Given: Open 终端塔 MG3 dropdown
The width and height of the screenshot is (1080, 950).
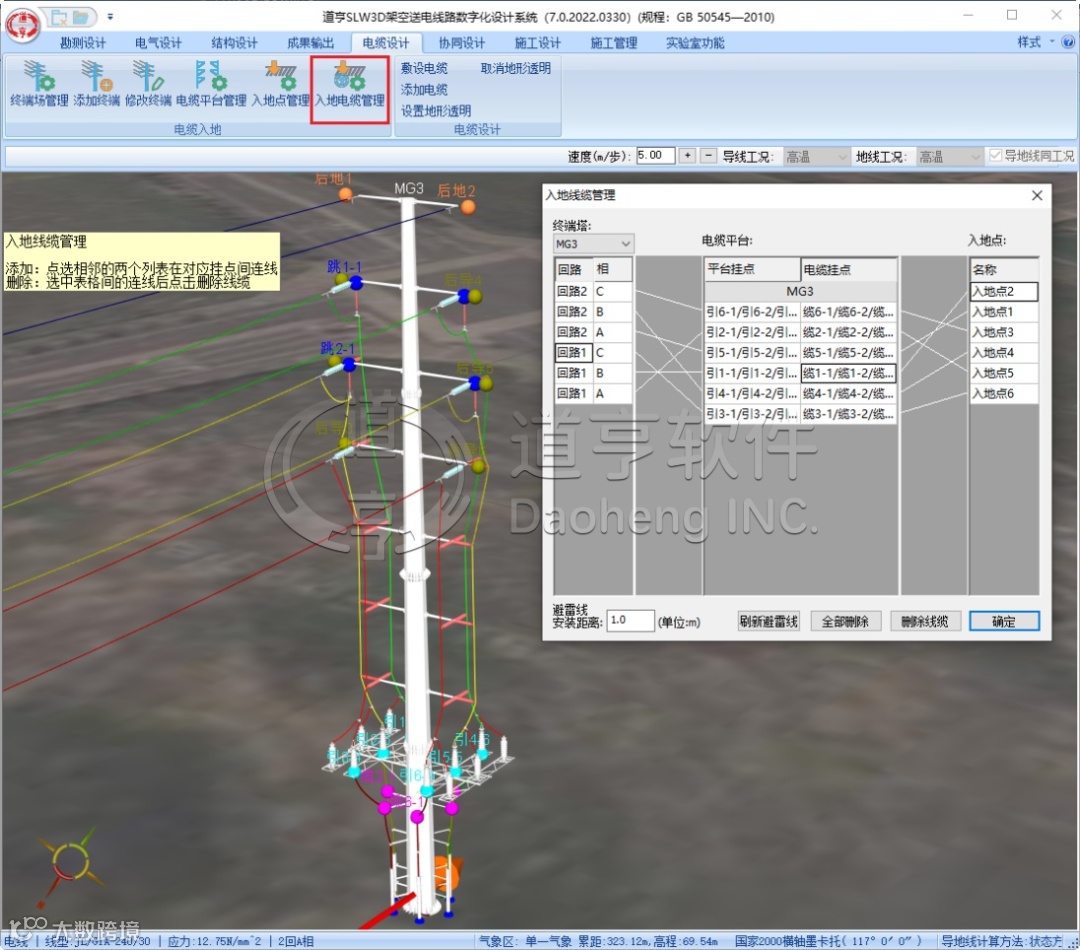Looking at the screenshot, I should [x=593, y=244].
